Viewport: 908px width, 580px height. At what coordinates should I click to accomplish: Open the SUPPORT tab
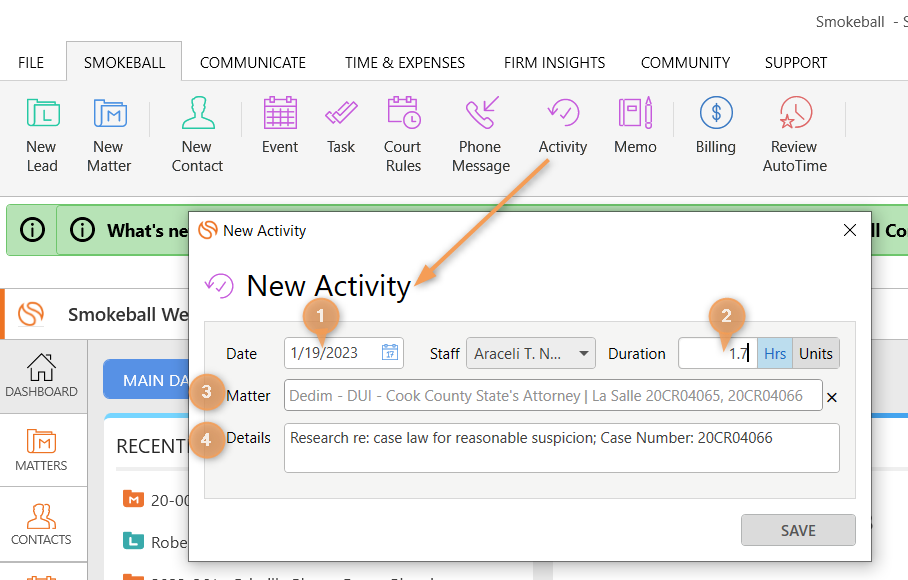tap(796, 63)
